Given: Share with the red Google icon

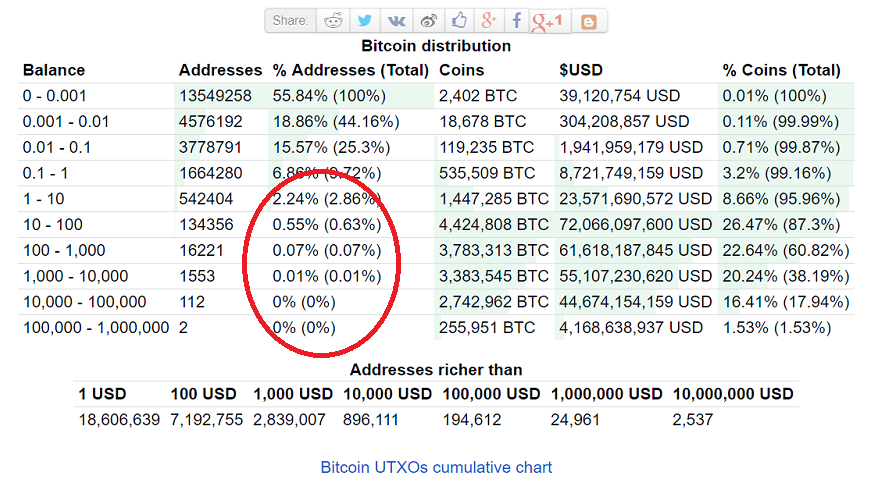Looking at the screenshot, I should [489, 21].
